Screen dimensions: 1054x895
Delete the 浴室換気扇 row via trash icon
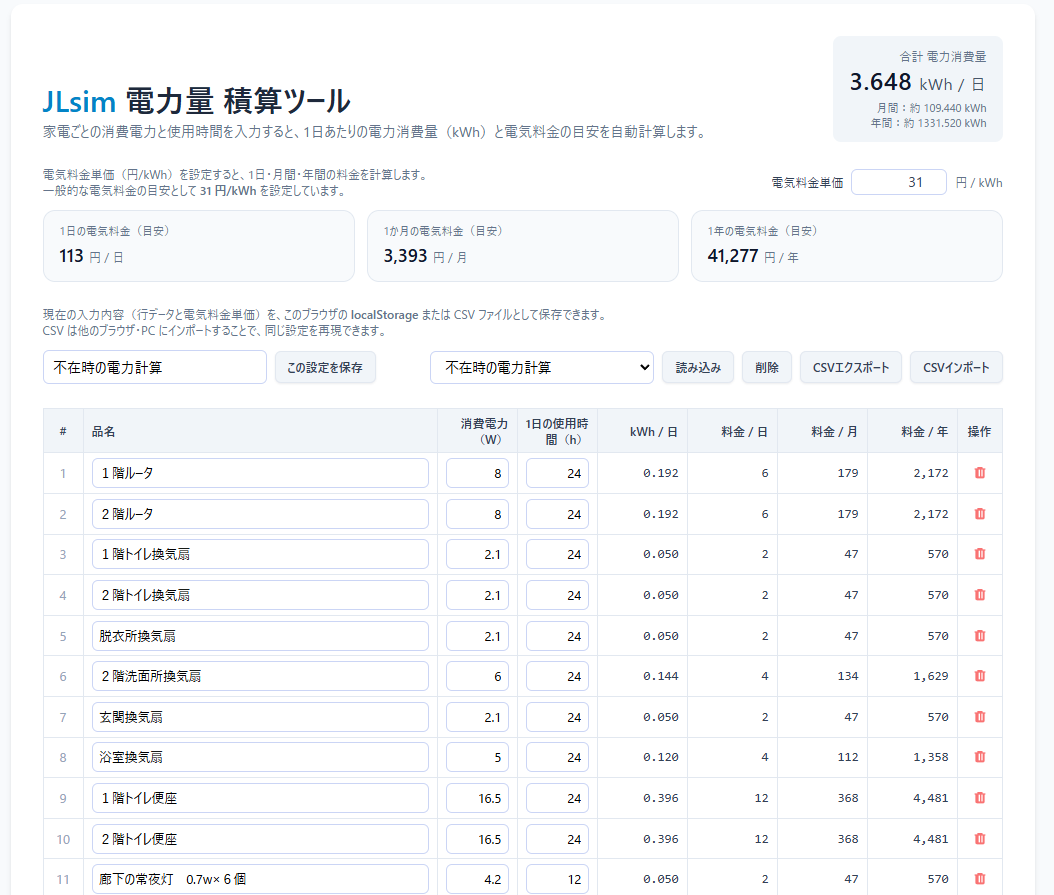pyautogui.click(x=979, y=757)
